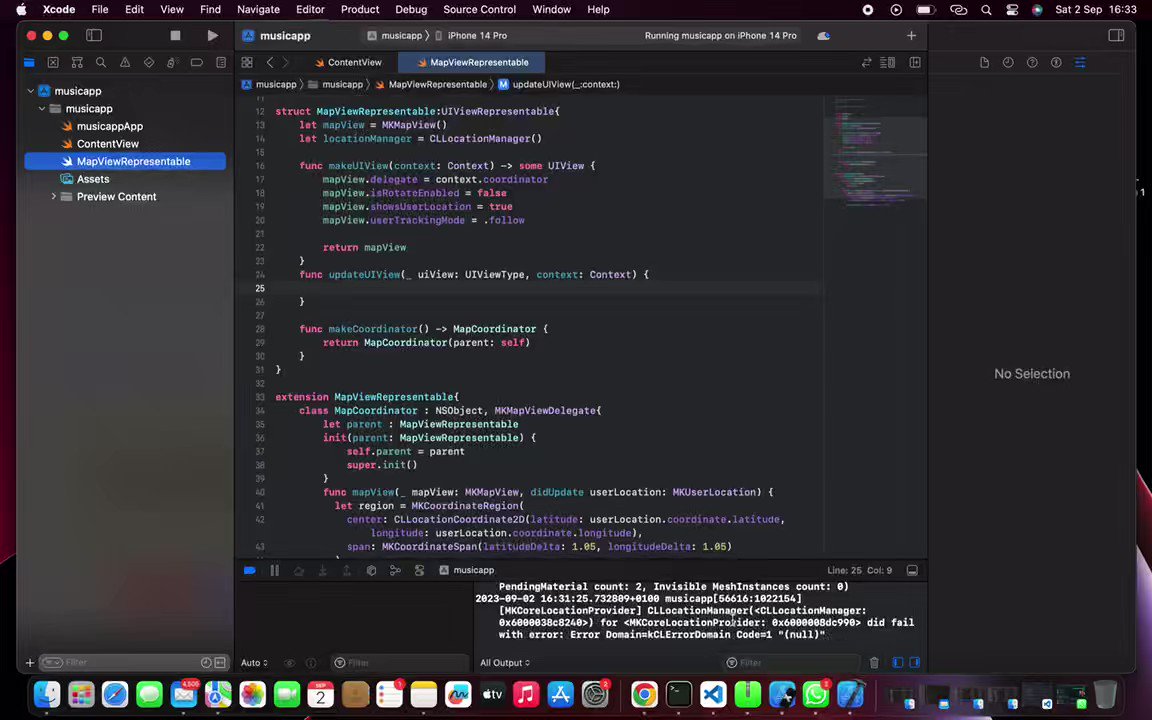1152x720 pixels.
Task: Show the File inspector
Action: click(984, 62)
